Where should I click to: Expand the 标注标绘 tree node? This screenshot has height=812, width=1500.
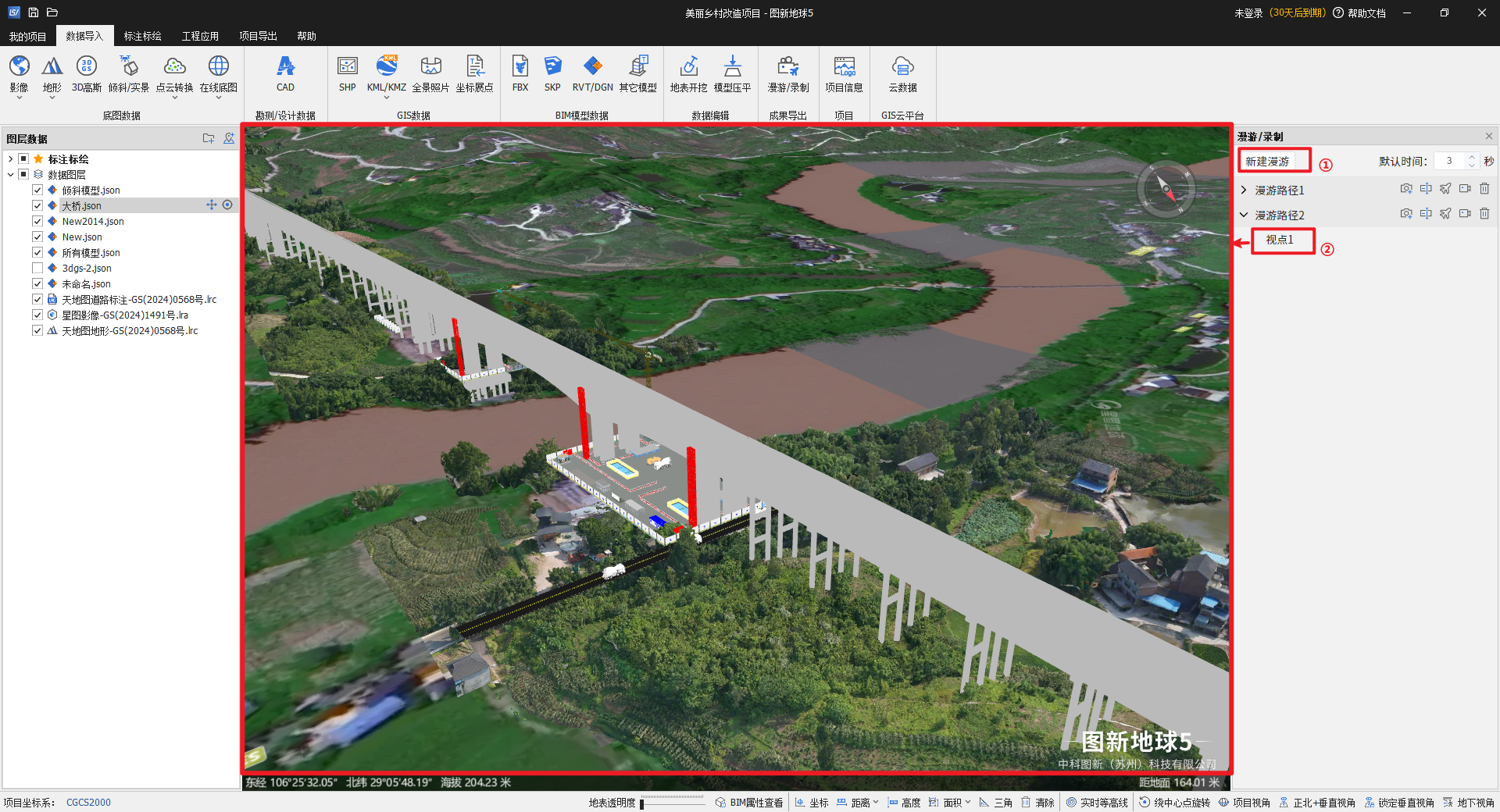coord(10,158)
